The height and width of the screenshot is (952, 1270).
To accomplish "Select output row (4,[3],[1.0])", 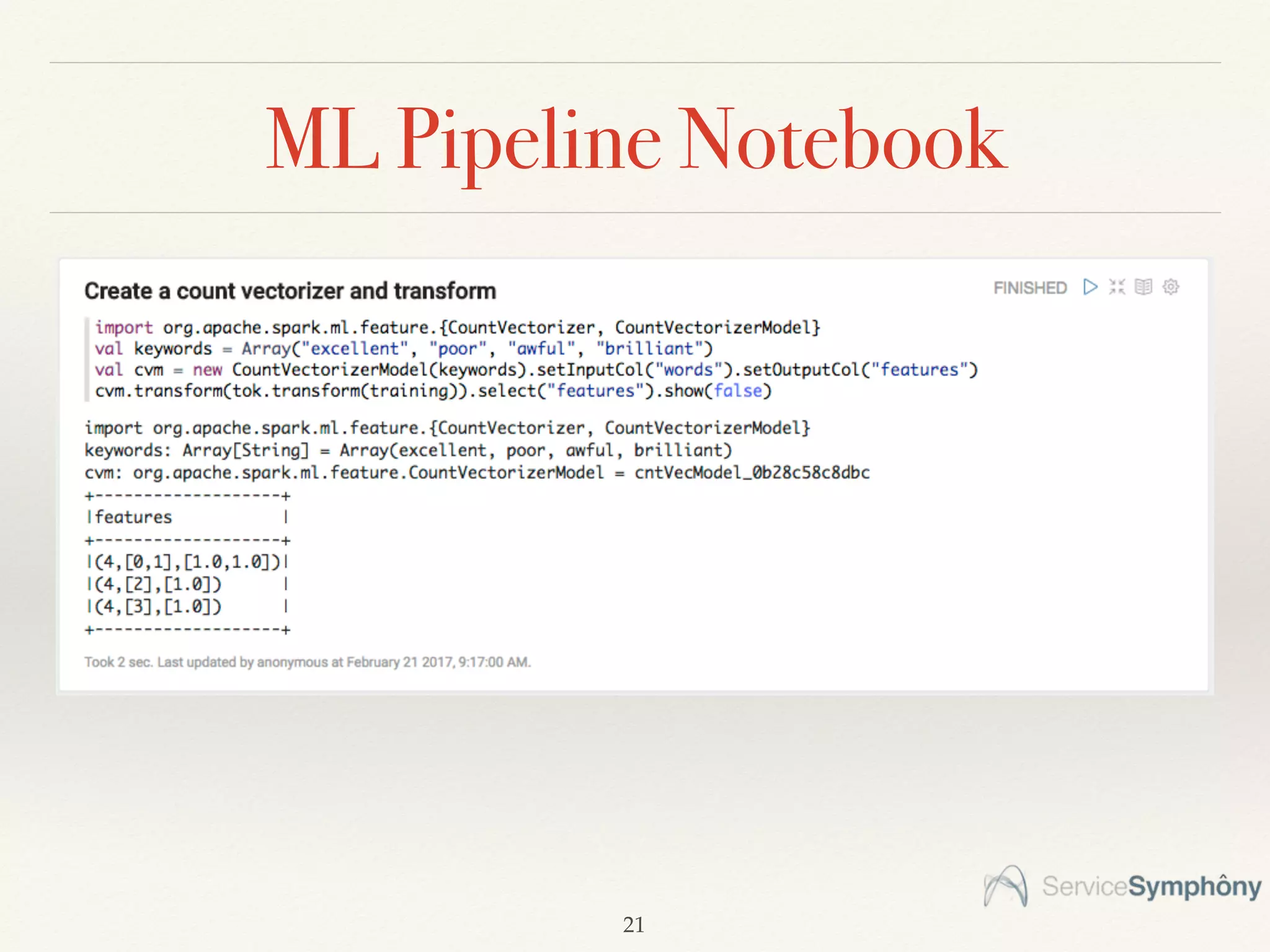I will point(158,607).
